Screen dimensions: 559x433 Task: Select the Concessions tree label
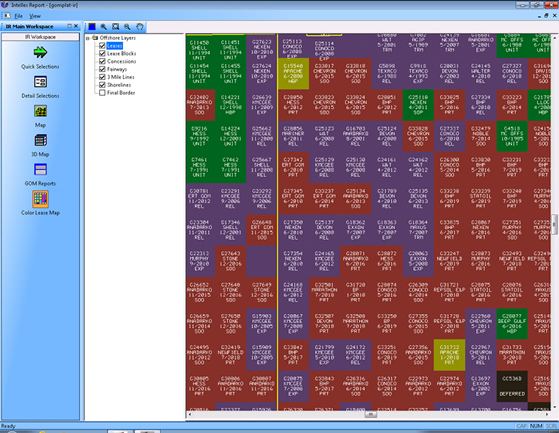pos(122,61)
